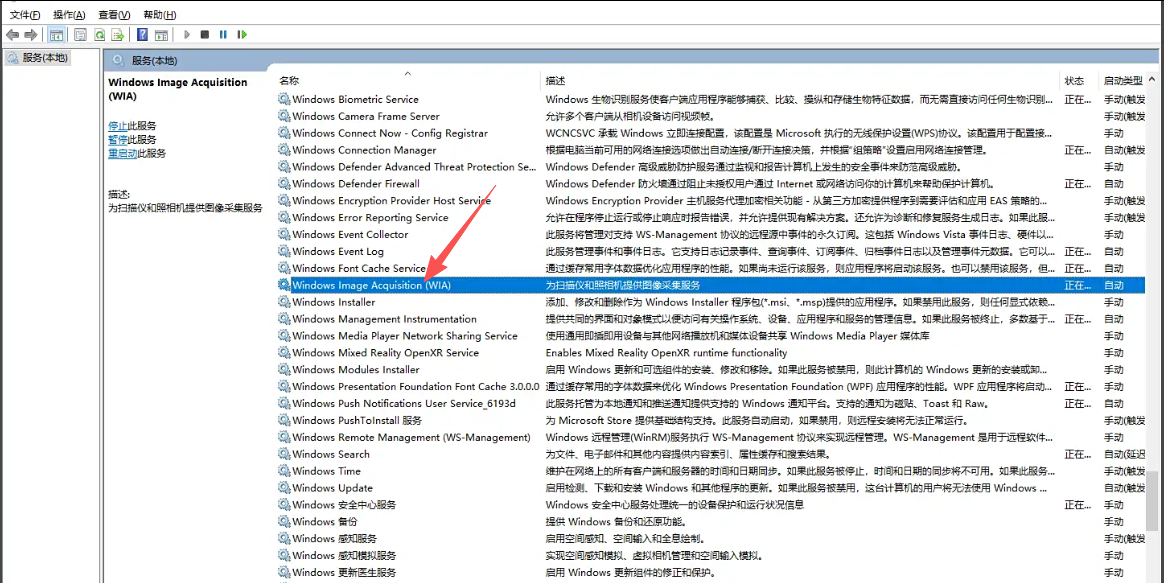Toggle the show/hide action pane button
The height and width of the screenshot is (583, 1164).
160,35
